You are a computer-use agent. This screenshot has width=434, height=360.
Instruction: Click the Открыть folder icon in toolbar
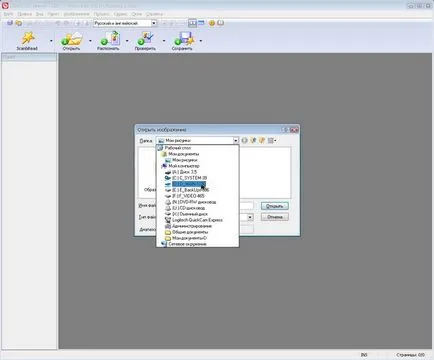click(x=71, y=39)
